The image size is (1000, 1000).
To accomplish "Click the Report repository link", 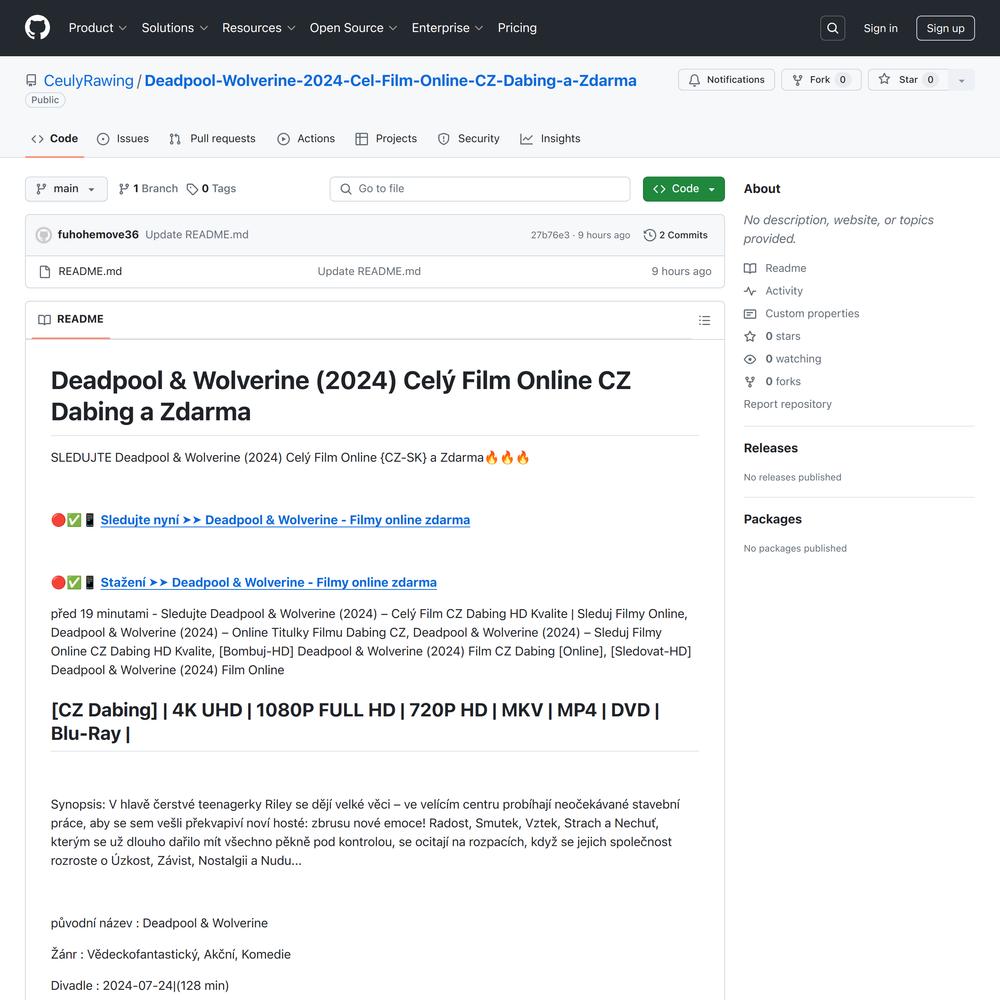I will tap(788, 404).
